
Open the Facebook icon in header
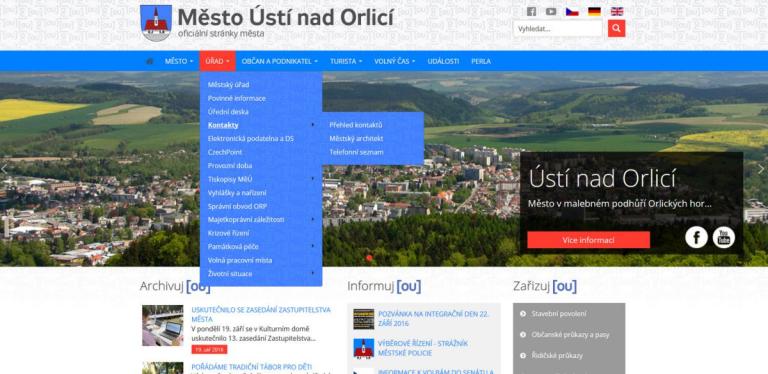point(531,12)
